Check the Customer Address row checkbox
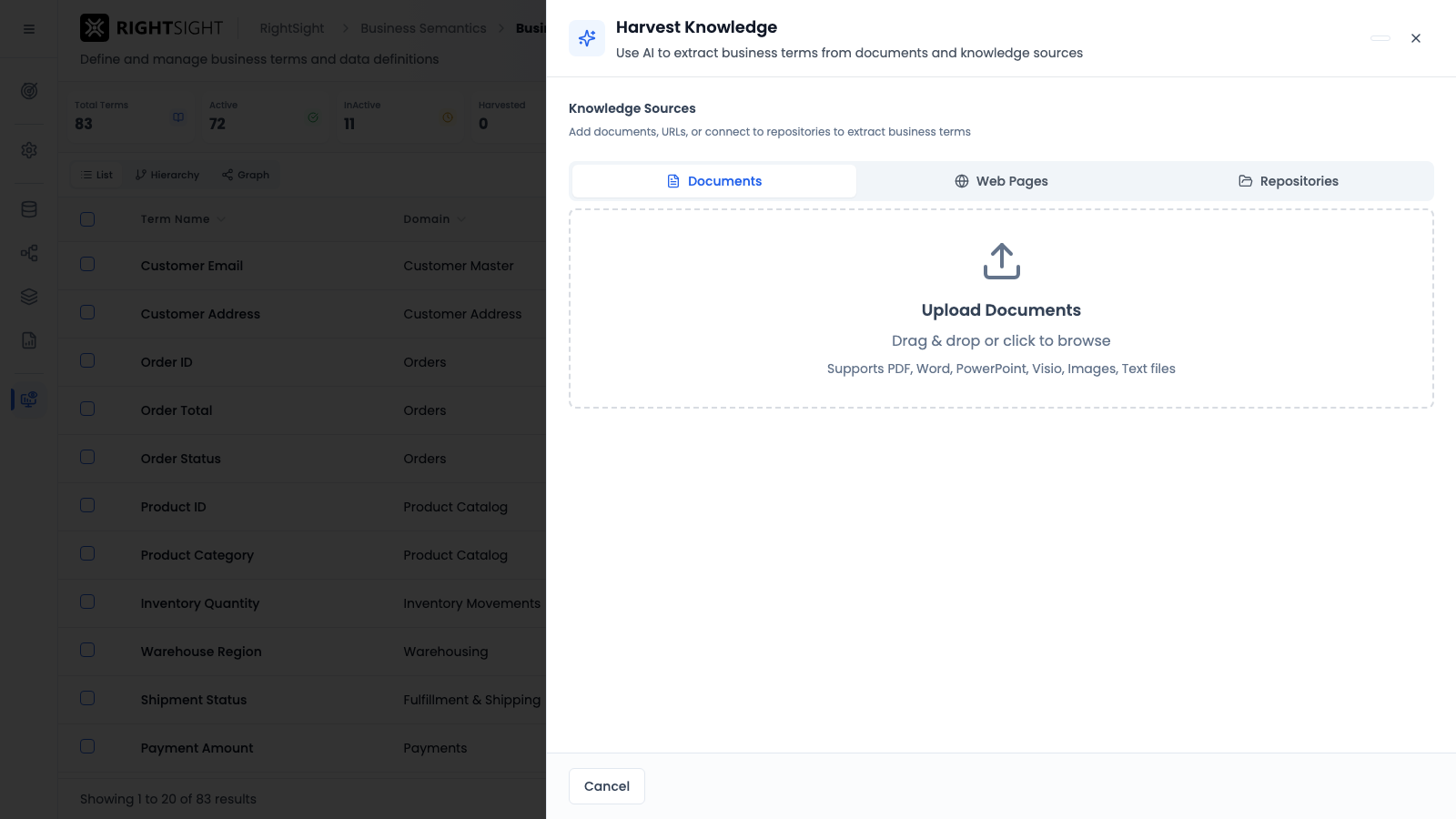This screenshot has height=819, width=1456. pos(87,312)
